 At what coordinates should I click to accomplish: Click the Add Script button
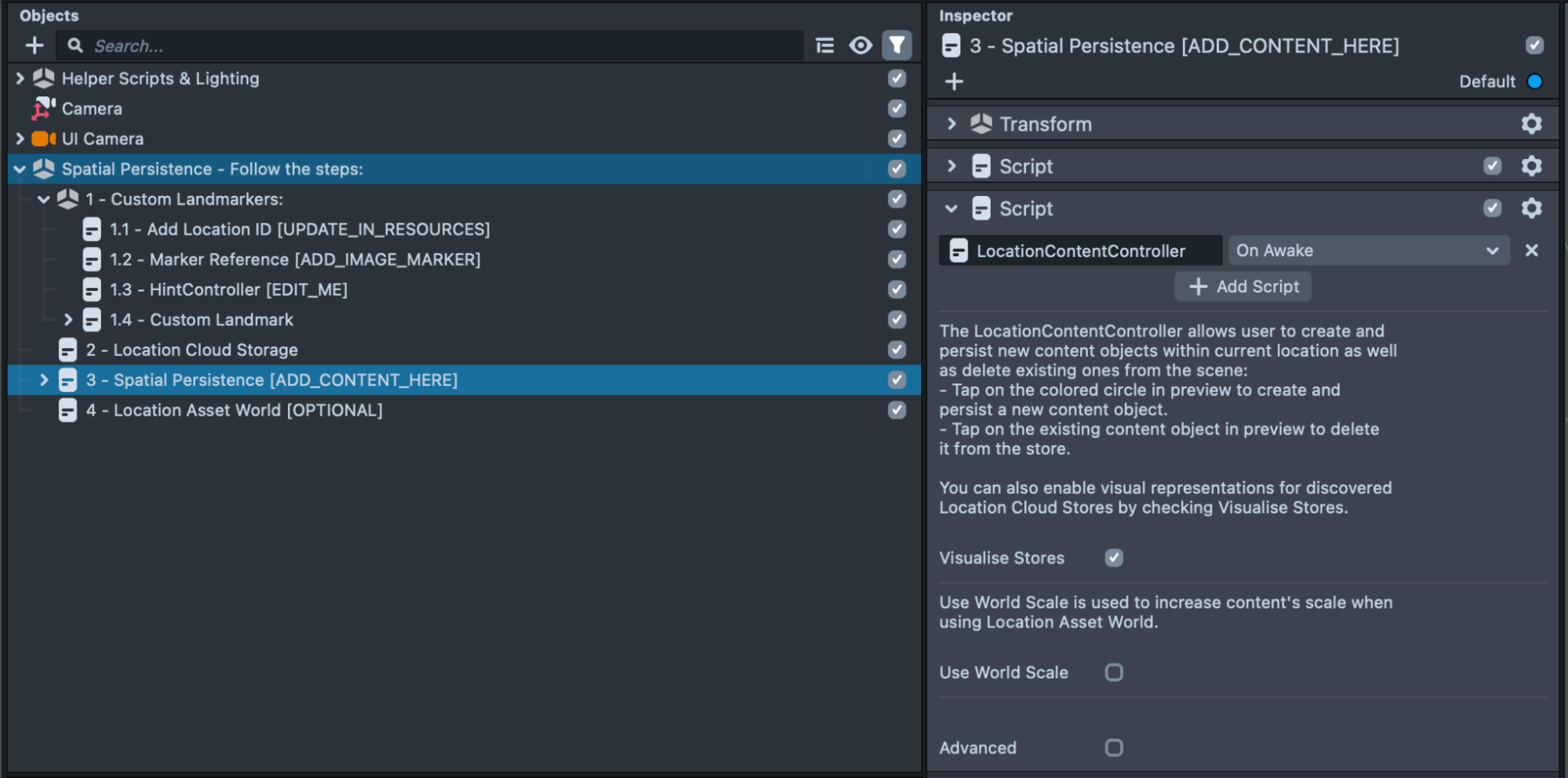[x=1243, y=287]
